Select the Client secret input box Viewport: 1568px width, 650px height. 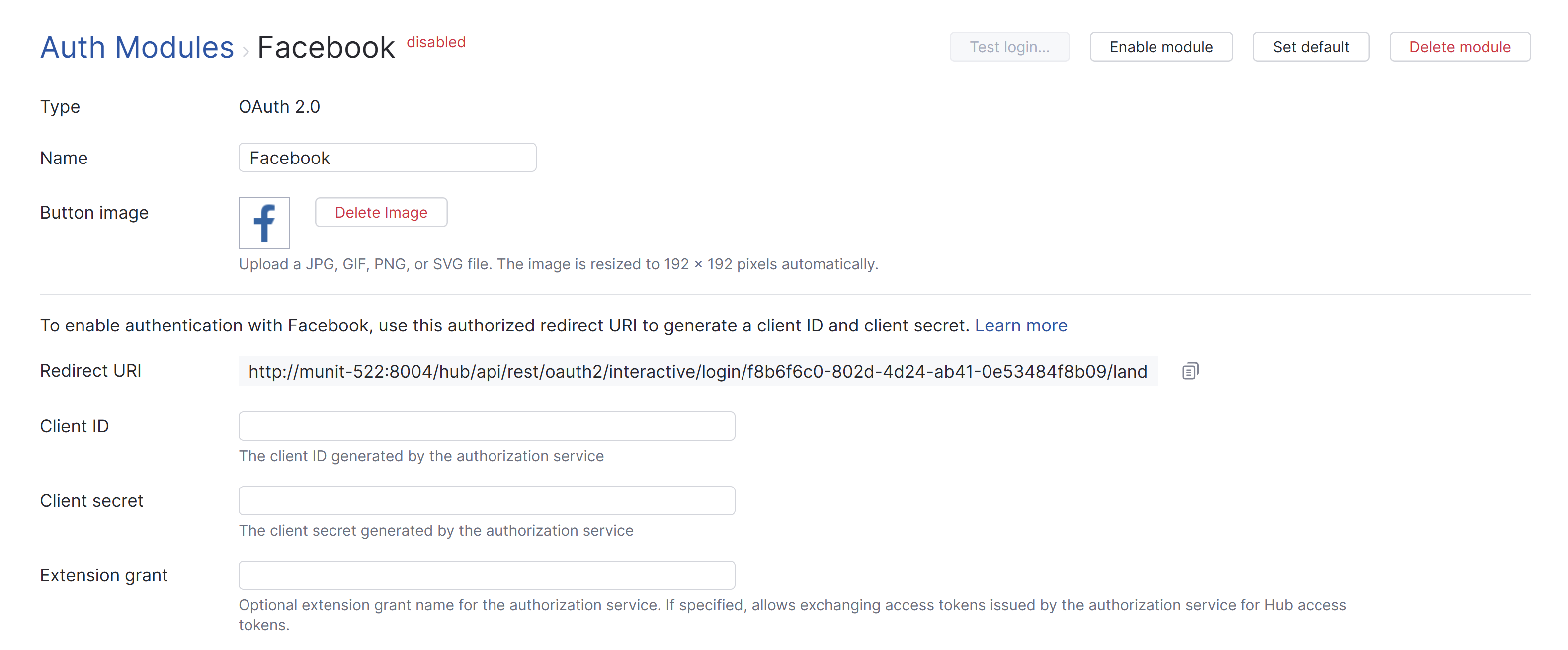(487, 501)
